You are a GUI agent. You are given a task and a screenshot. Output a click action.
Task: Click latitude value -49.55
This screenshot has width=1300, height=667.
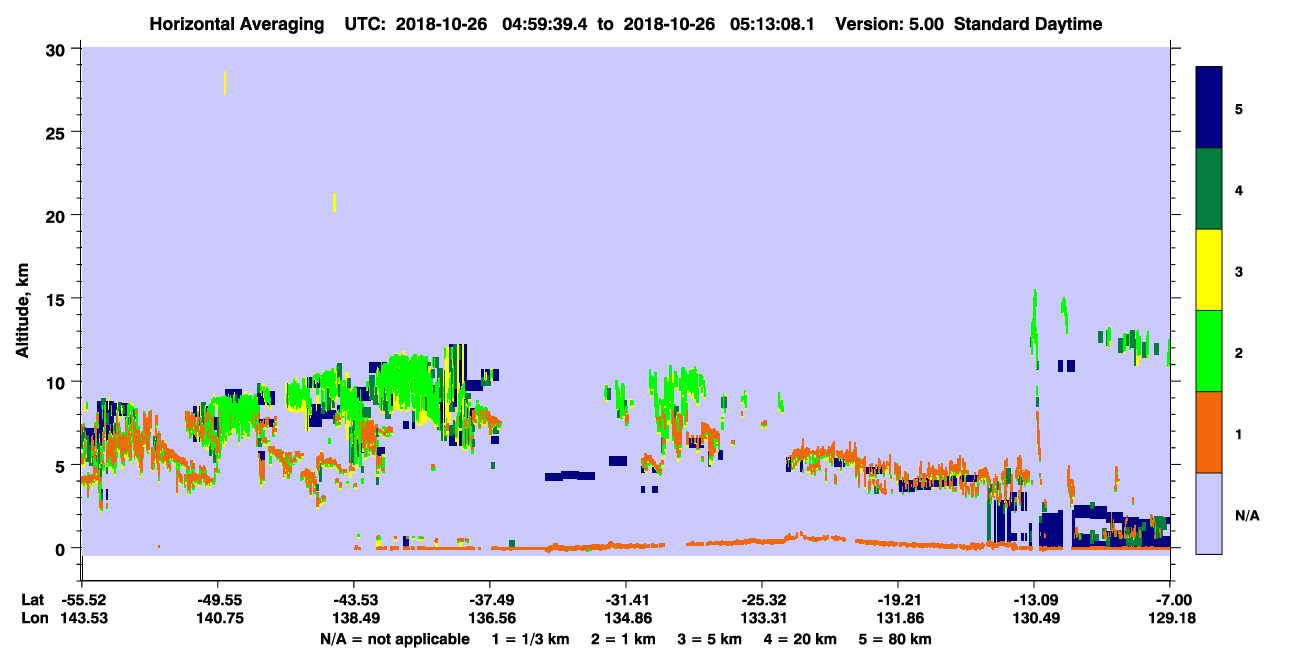tap(217, 600)
